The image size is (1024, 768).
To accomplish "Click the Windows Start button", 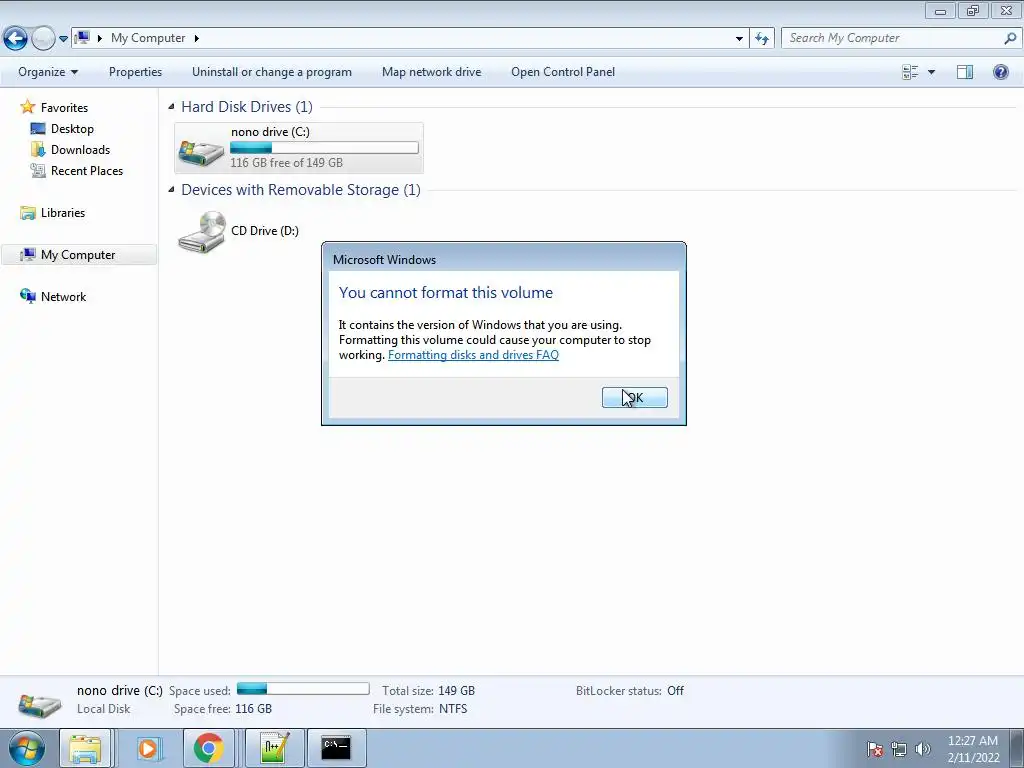I will pos(27,748).
